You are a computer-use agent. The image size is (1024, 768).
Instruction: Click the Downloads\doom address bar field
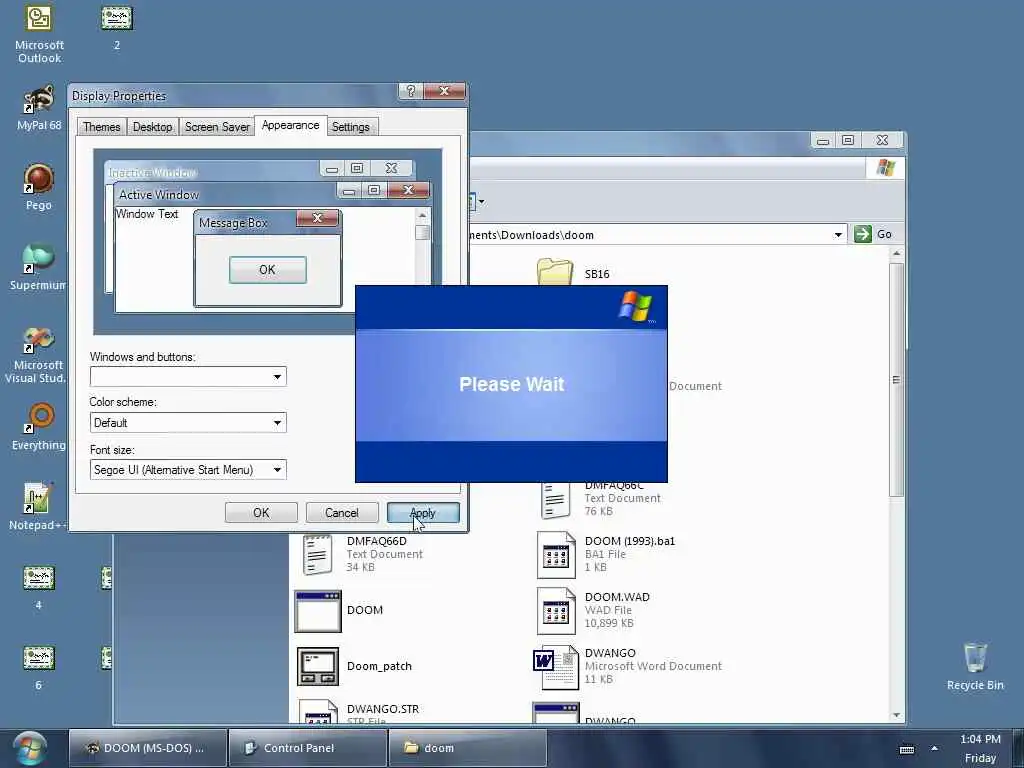[658, 234]
